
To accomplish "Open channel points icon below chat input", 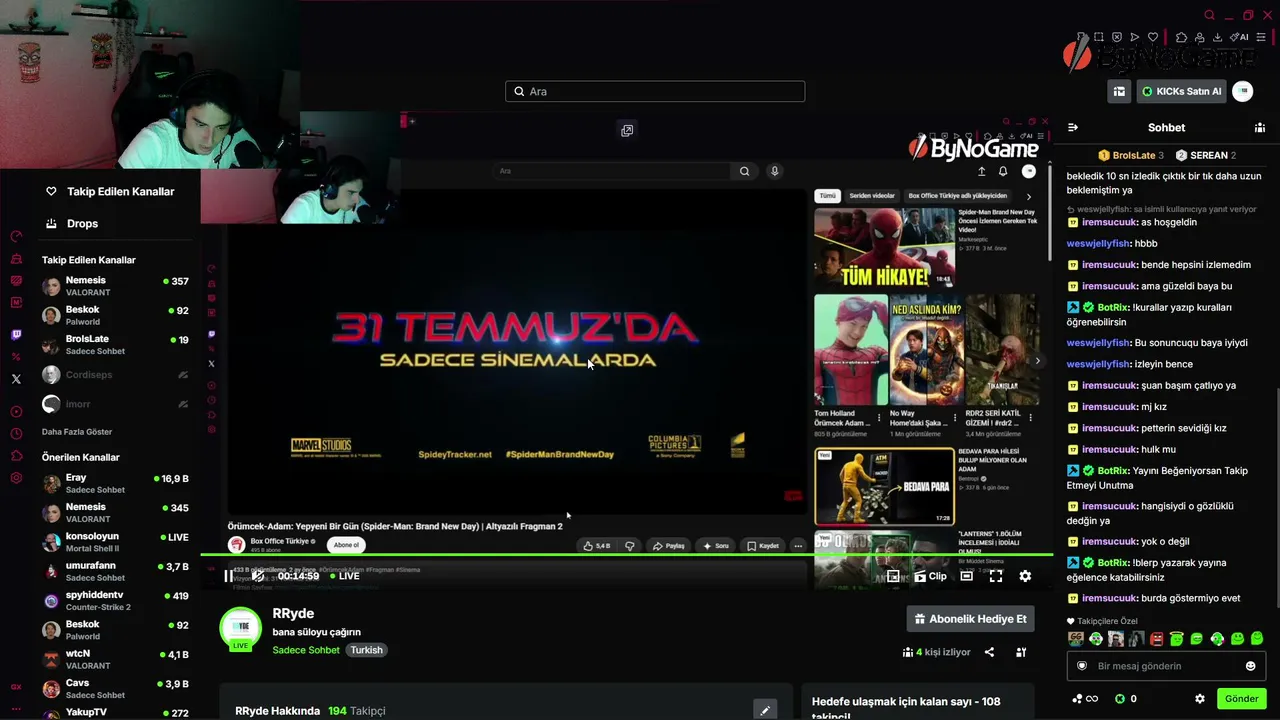I will [x=1084, y=699].
